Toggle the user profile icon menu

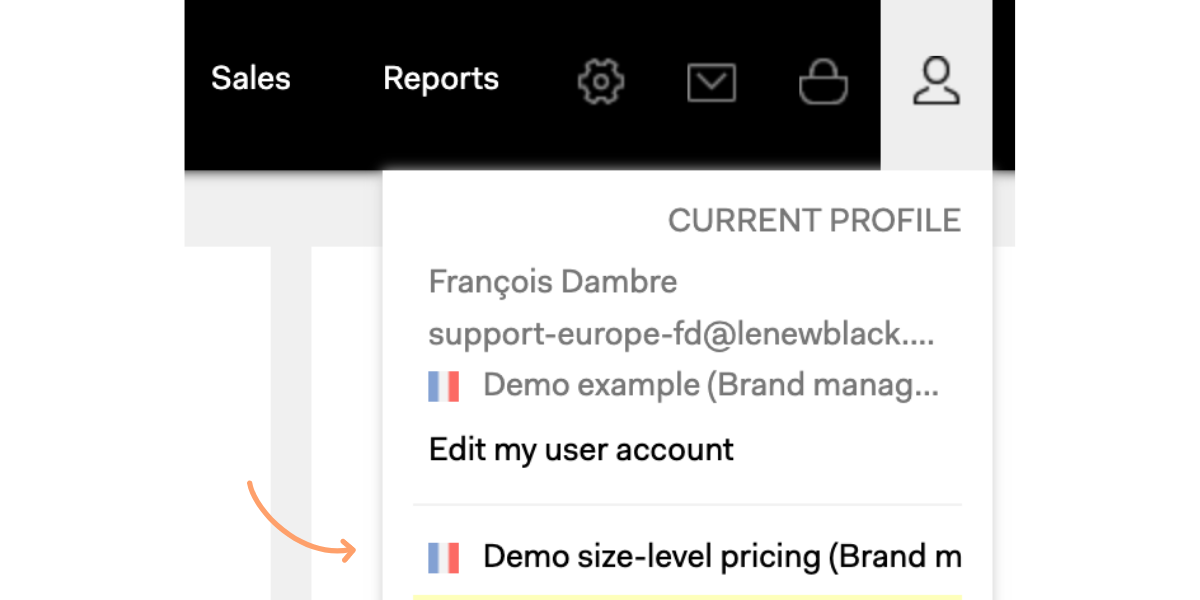coord(936,82)
